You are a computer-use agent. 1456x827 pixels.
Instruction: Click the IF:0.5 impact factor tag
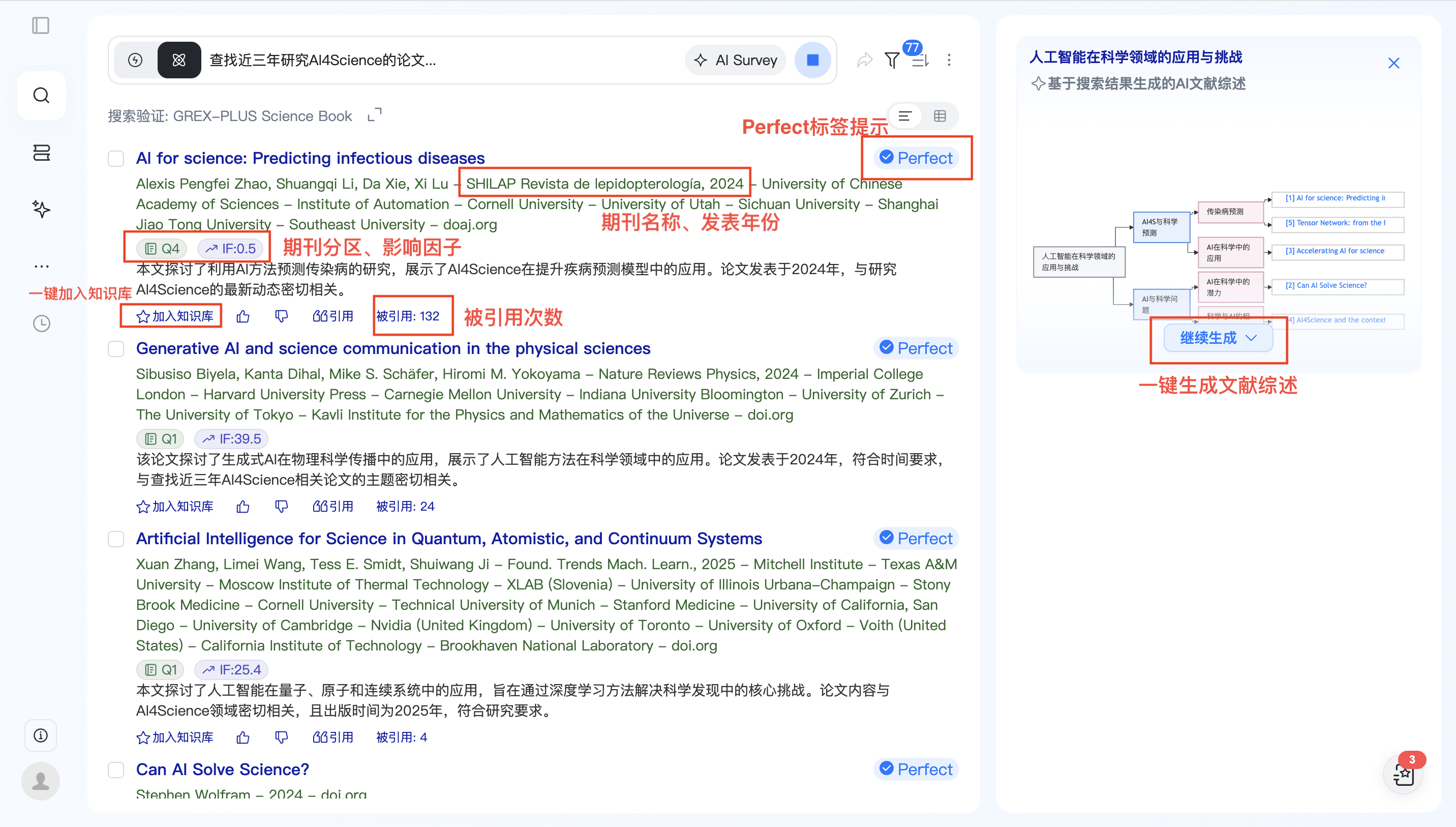(230, 249)
